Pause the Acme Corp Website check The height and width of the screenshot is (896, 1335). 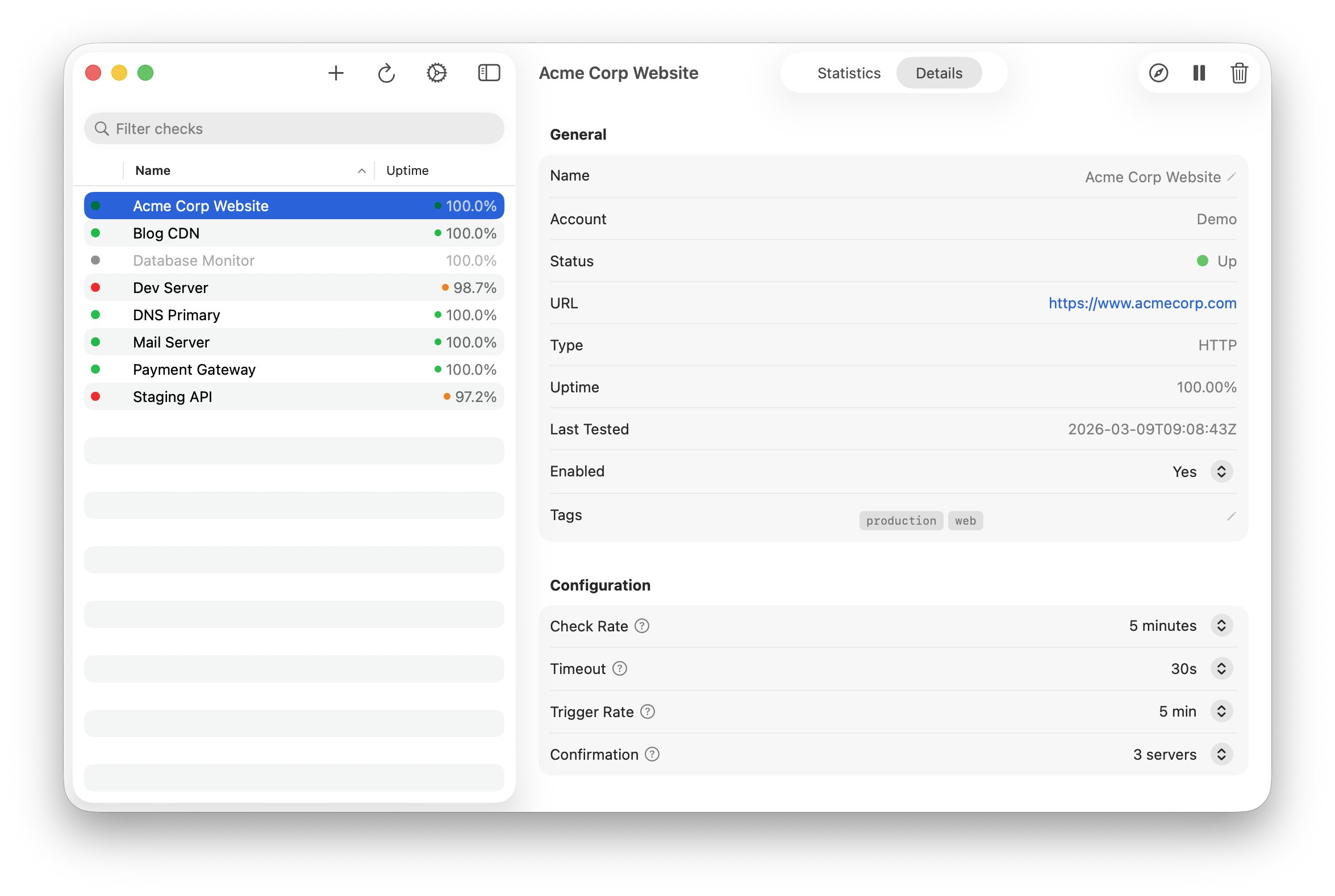[1199, 73]
